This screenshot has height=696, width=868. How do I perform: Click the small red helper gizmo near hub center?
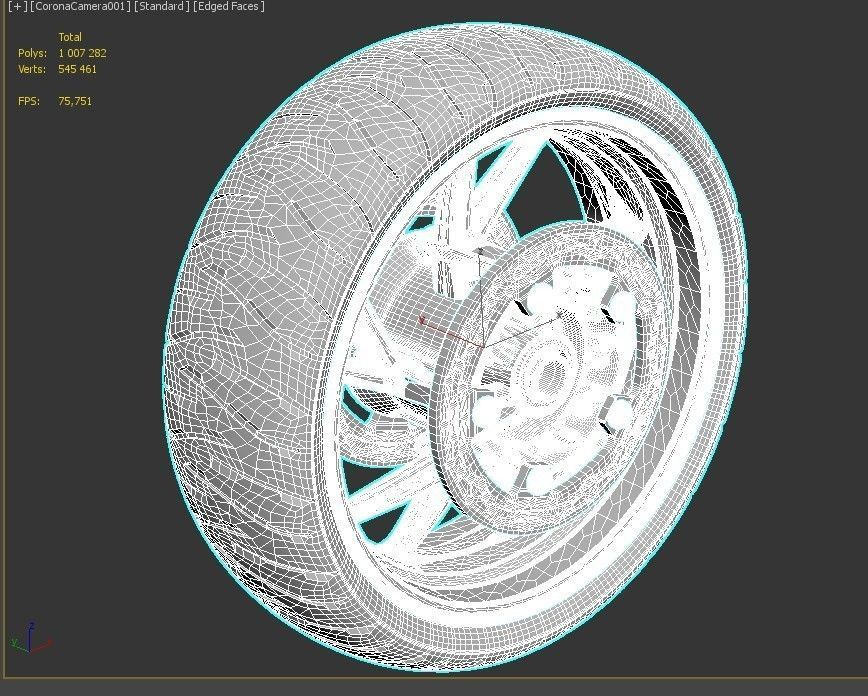(424, 318)
